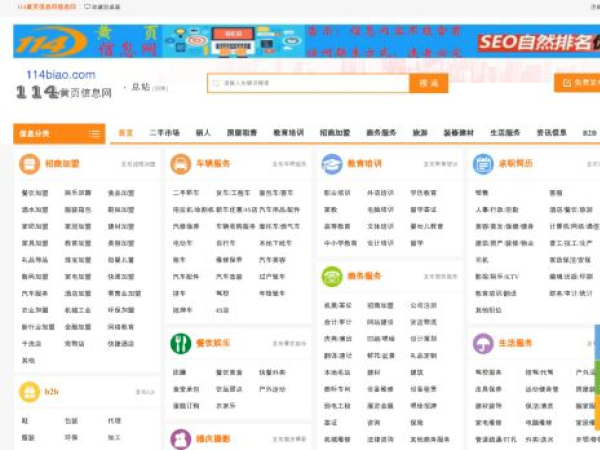Click the SEO自然排名 banner ad
600x450 pixels.
[539, 42]
